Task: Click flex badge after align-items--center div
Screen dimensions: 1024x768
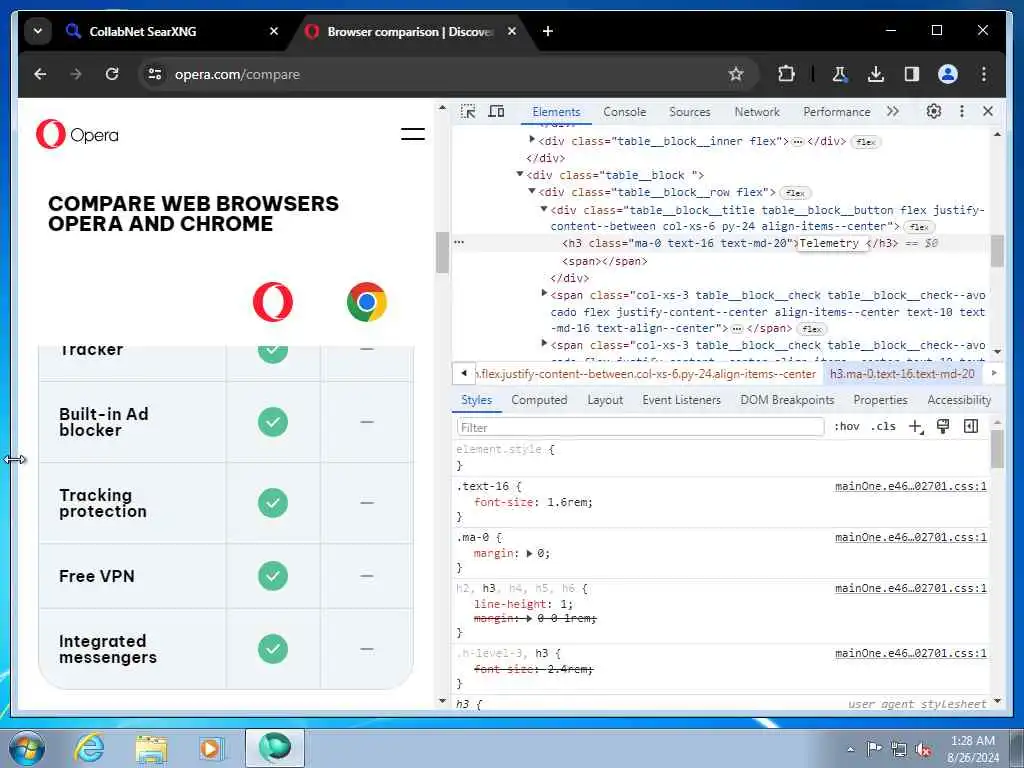Action: [x=919, y=227]
